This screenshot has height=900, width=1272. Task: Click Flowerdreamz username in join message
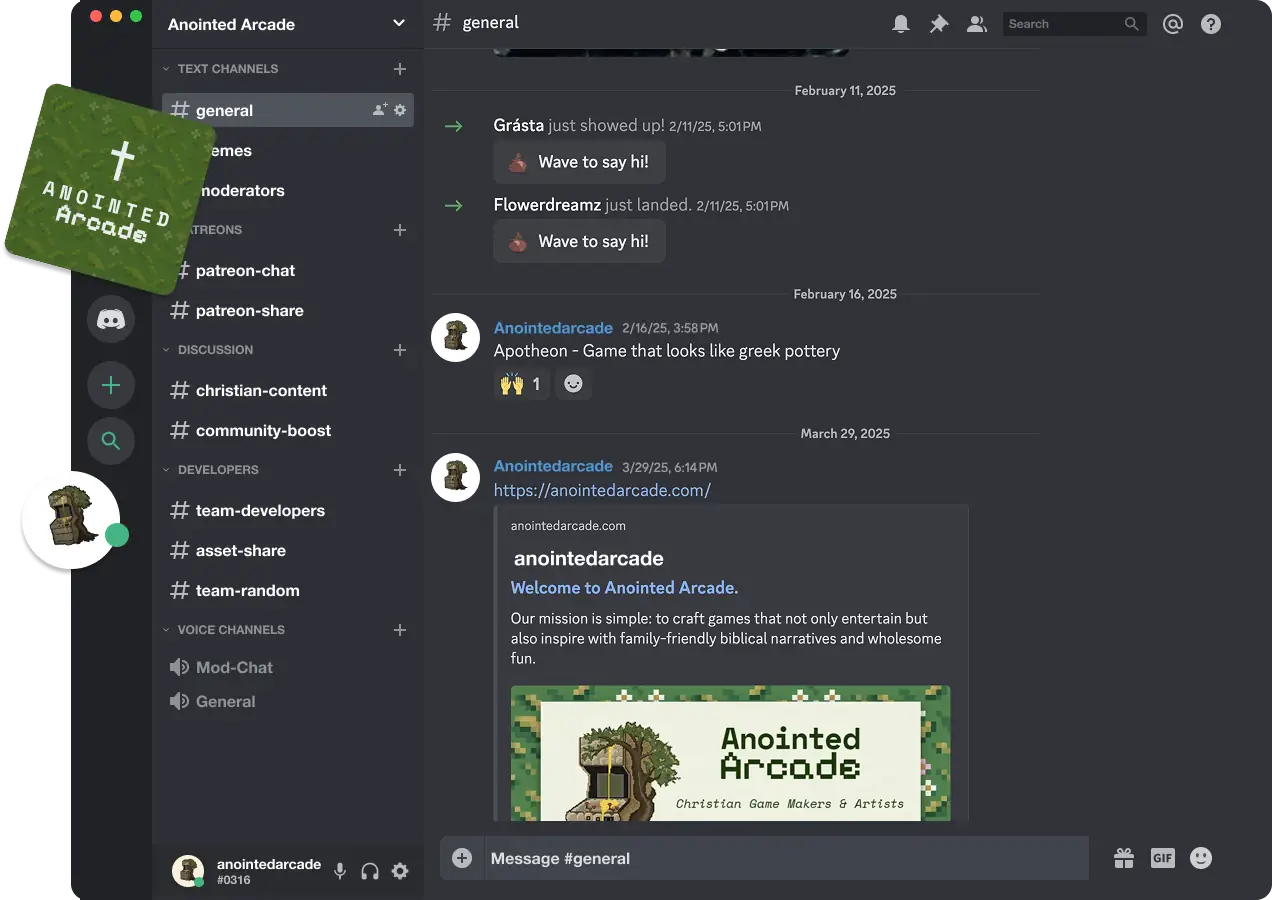[x=547, y=205]
